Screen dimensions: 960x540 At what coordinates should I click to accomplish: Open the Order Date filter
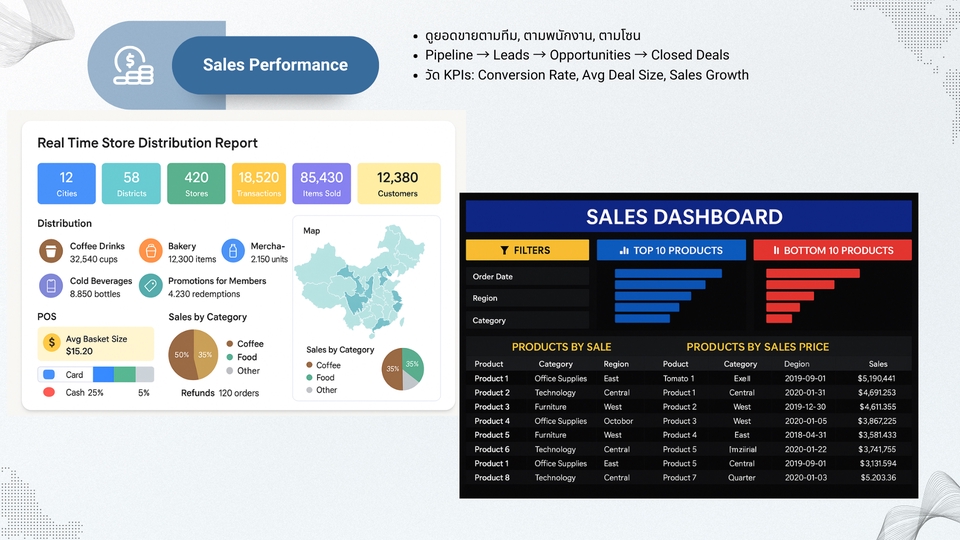pos(528,276)
